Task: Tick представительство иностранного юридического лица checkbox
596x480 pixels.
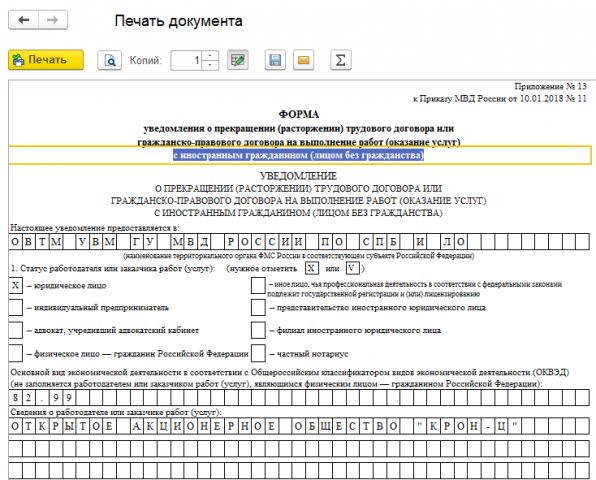Action: coord(258,307)
